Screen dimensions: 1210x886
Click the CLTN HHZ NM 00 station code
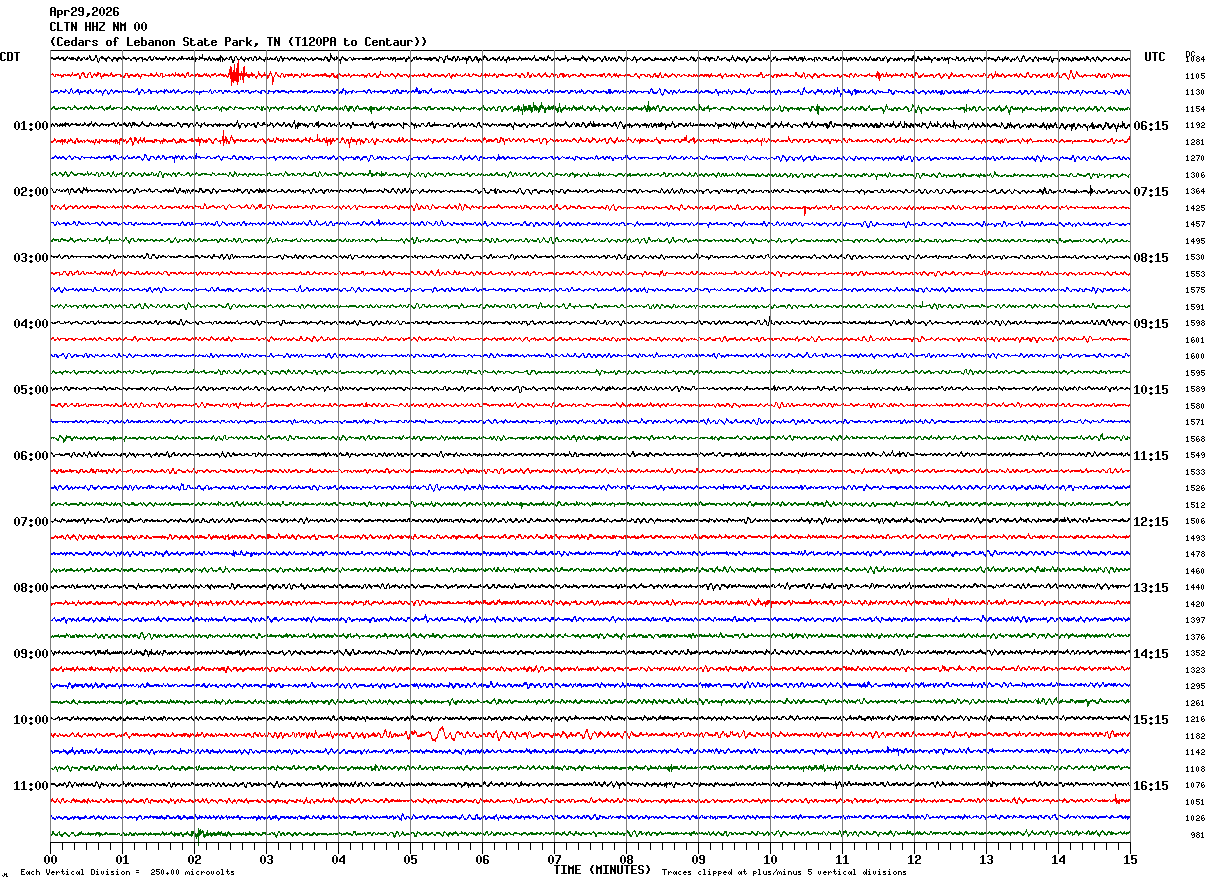click(x=98, y=27)
